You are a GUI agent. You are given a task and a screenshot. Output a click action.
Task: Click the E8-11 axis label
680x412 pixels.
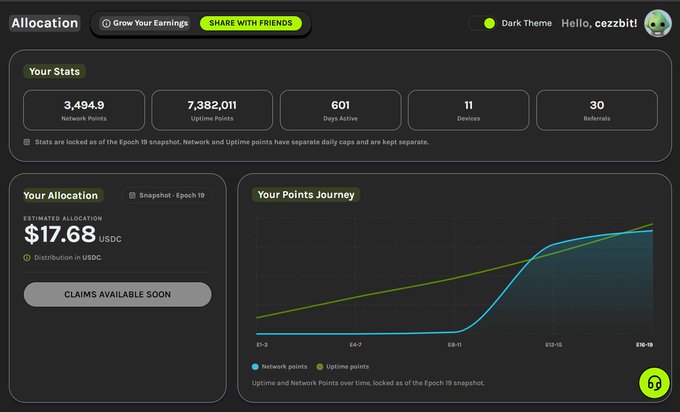[x=454, y=345]
